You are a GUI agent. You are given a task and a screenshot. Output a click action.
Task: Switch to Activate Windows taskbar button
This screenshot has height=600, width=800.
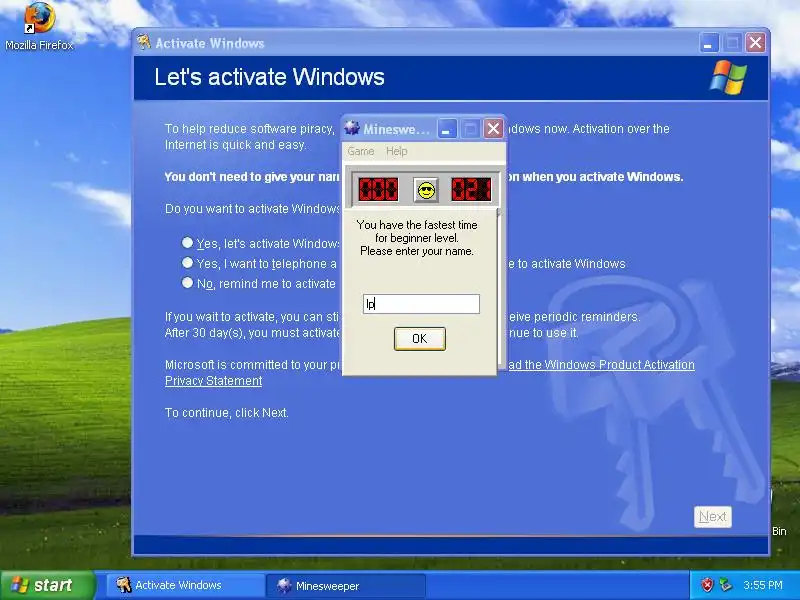click(185, 585)
